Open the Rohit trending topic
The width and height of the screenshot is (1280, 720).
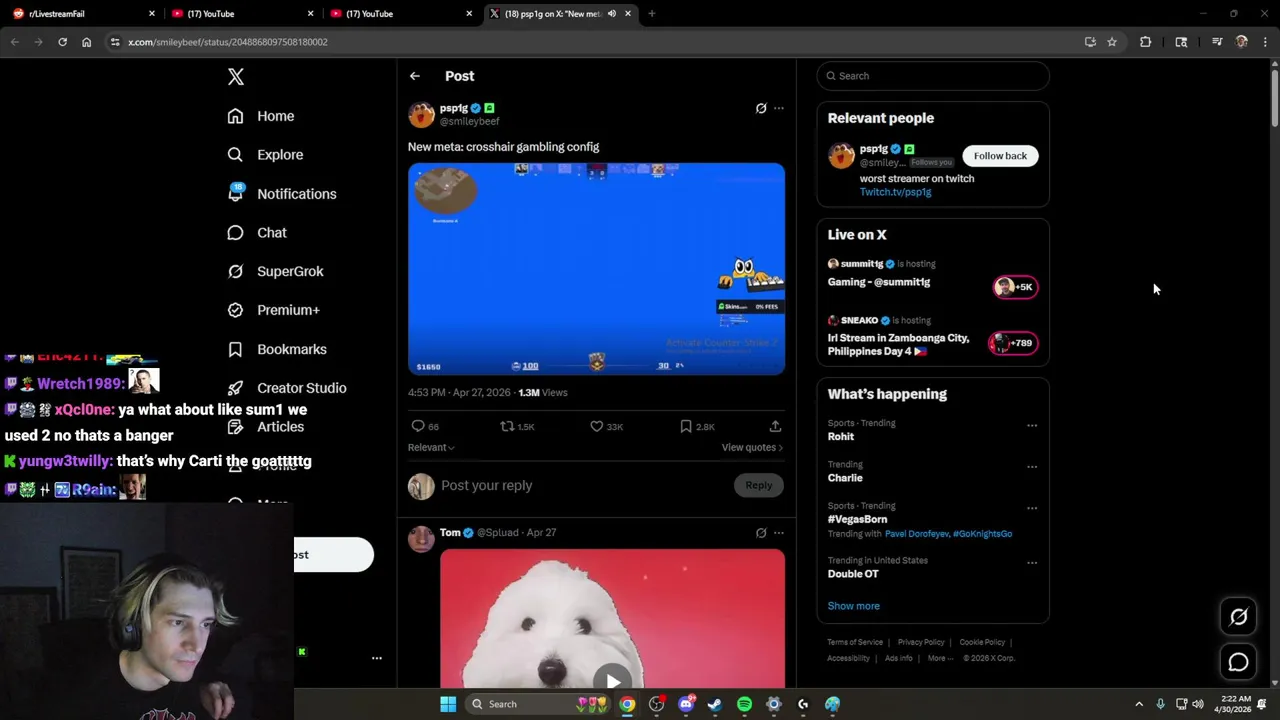click(841, 437)
